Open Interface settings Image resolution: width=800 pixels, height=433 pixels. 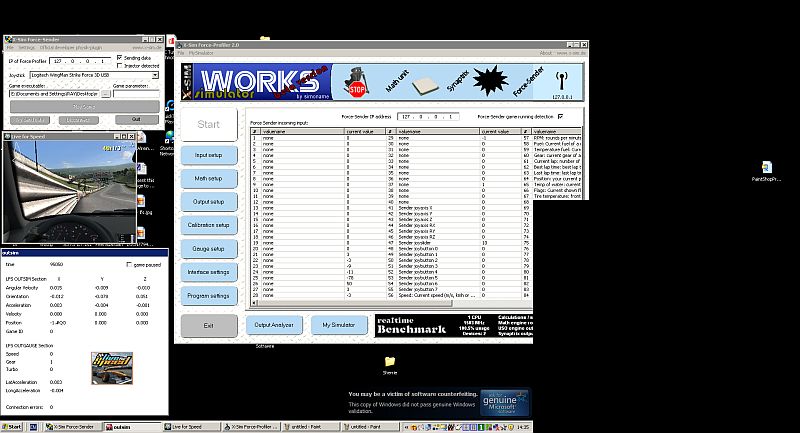click(x=208, y=272)
